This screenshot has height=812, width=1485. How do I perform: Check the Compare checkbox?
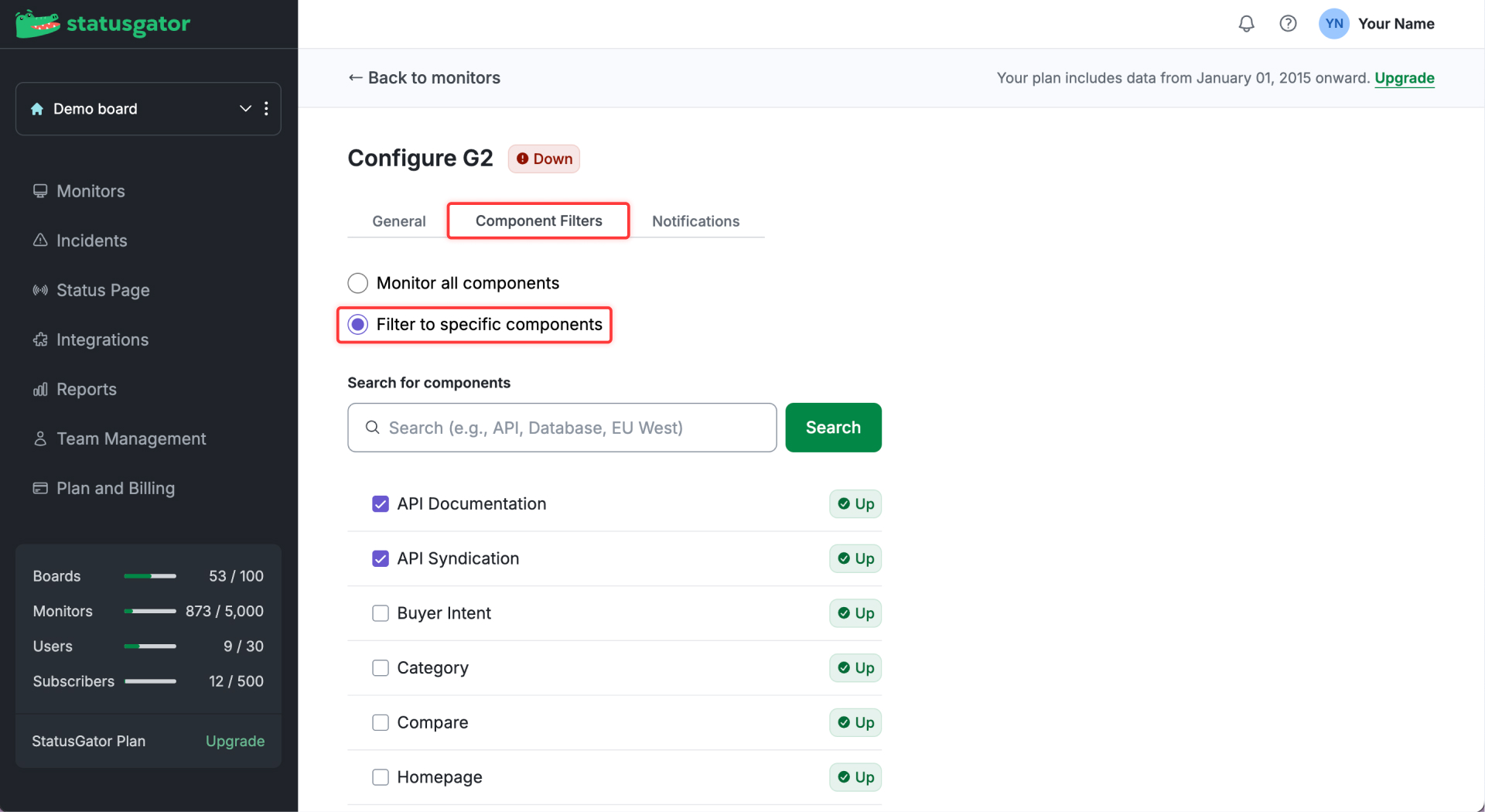click(x=381, y=722)
